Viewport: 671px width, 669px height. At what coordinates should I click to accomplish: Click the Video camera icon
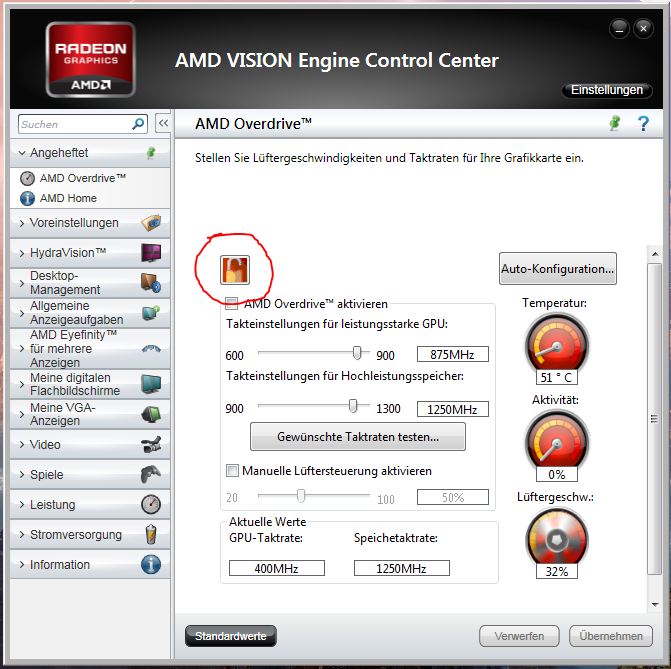click(151, 444)
